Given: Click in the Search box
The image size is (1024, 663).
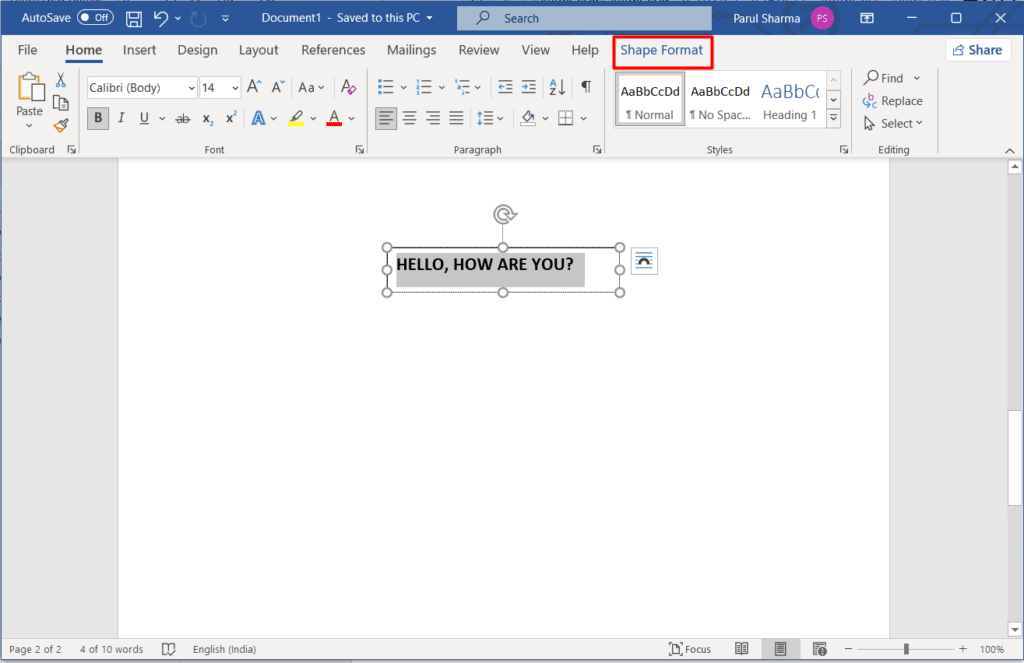Looking at the screenshot, I should (584, 18).
